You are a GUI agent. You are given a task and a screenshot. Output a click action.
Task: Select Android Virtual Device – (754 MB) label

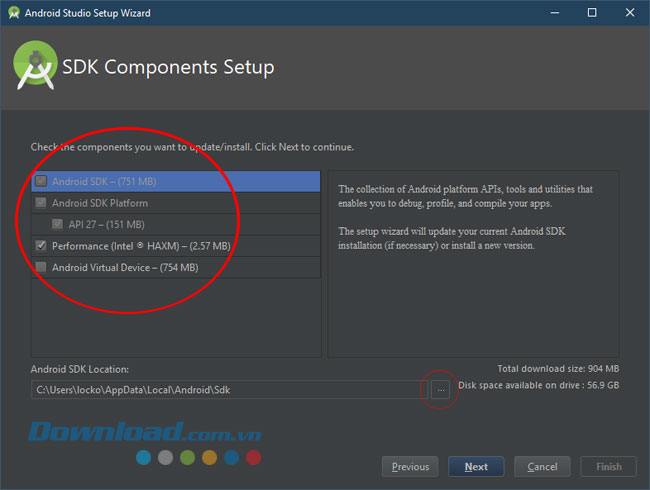coord(125,268)
